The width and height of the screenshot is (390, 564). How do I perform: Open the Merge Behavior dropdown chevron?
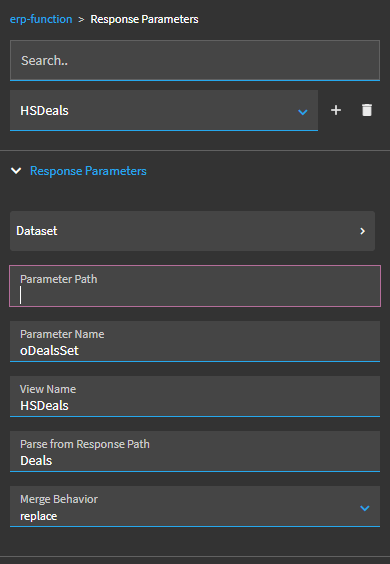tap(365, 508)
